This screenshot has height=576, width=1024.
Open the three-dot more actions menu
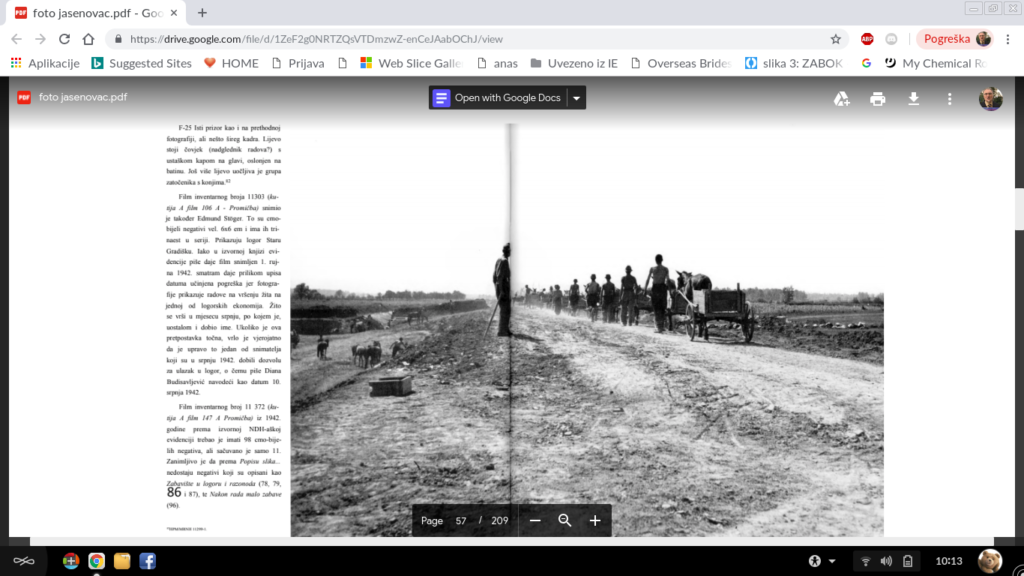(949, 98)
